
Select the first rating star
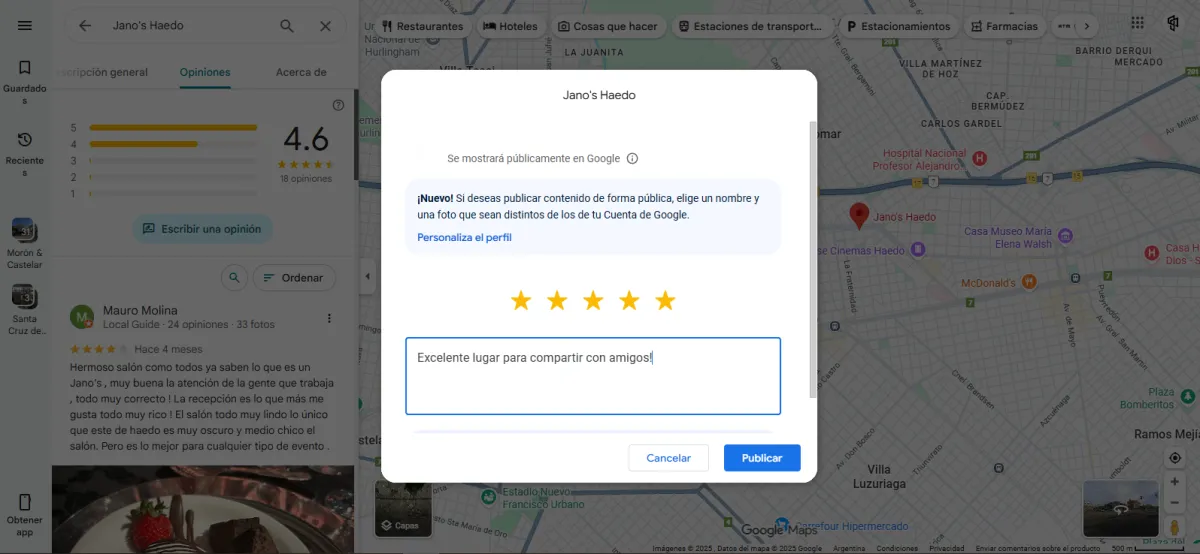click(521, 301)
